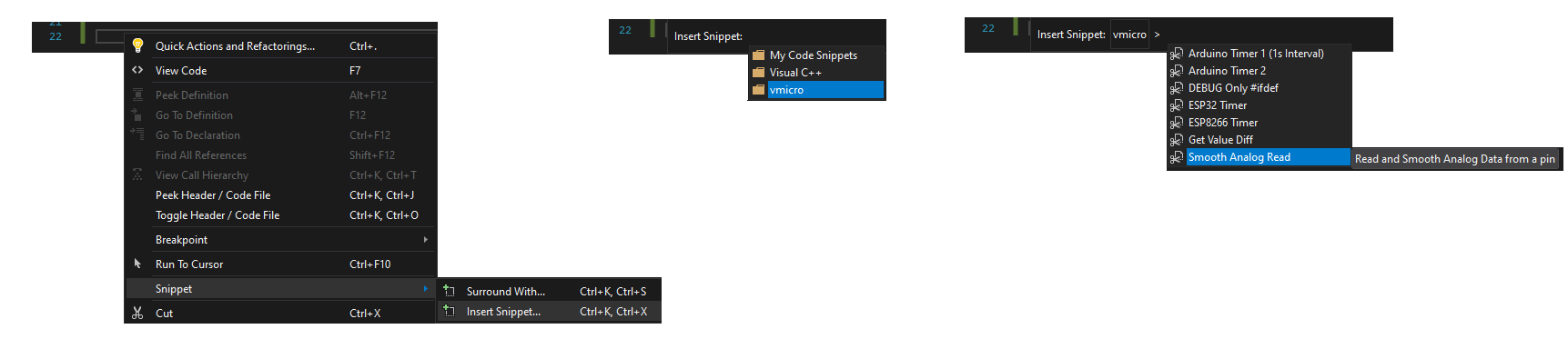This screenshot has height=339, width=1568.
Task: Expand the Breakpoint submenu arrow
Action: [425, 240]
